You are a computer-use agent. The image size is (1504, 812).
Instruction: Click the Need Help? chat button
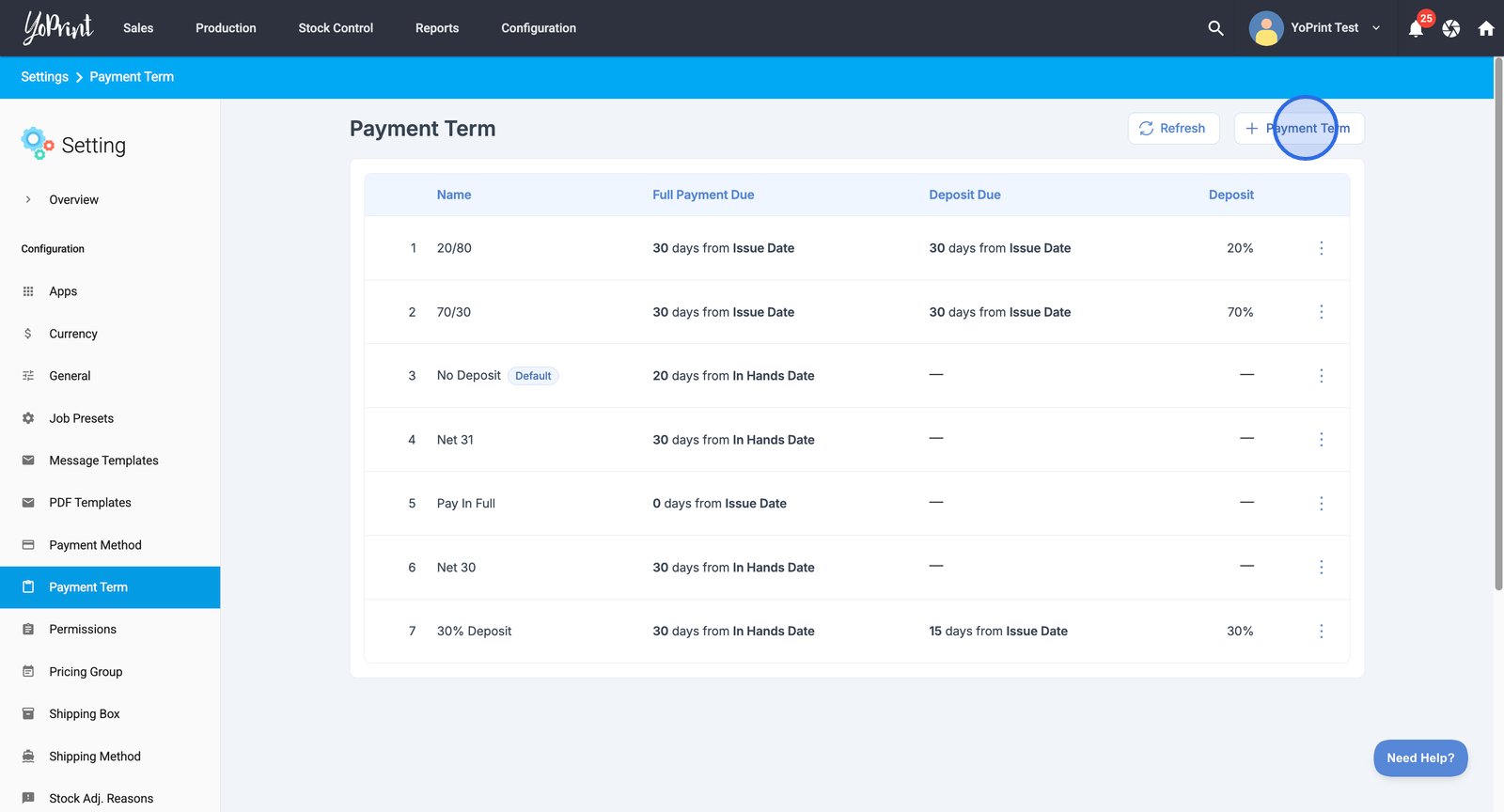click(1419, 758)
